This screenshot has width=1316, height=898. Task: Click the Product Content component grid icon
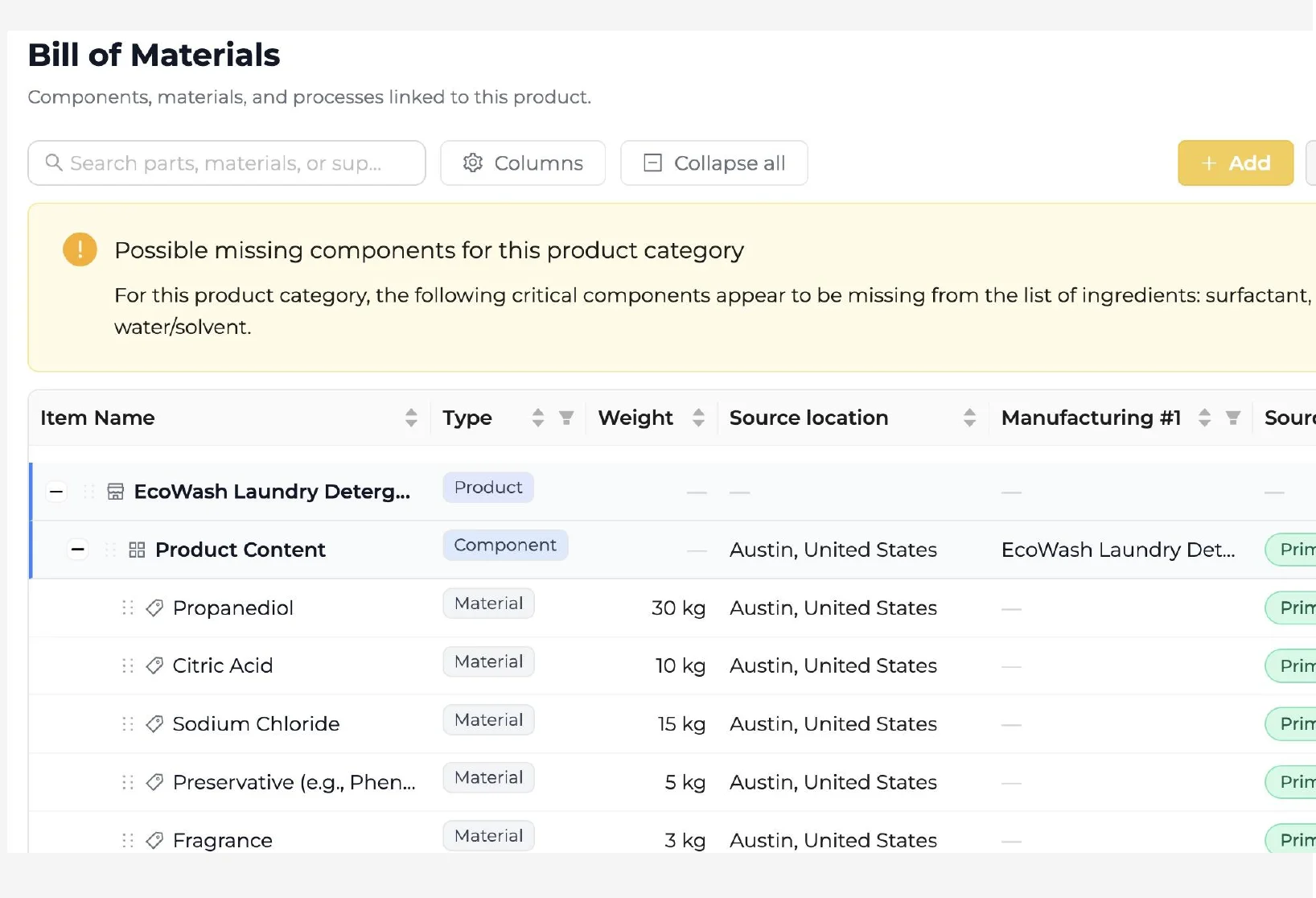[x=137, y=550]
